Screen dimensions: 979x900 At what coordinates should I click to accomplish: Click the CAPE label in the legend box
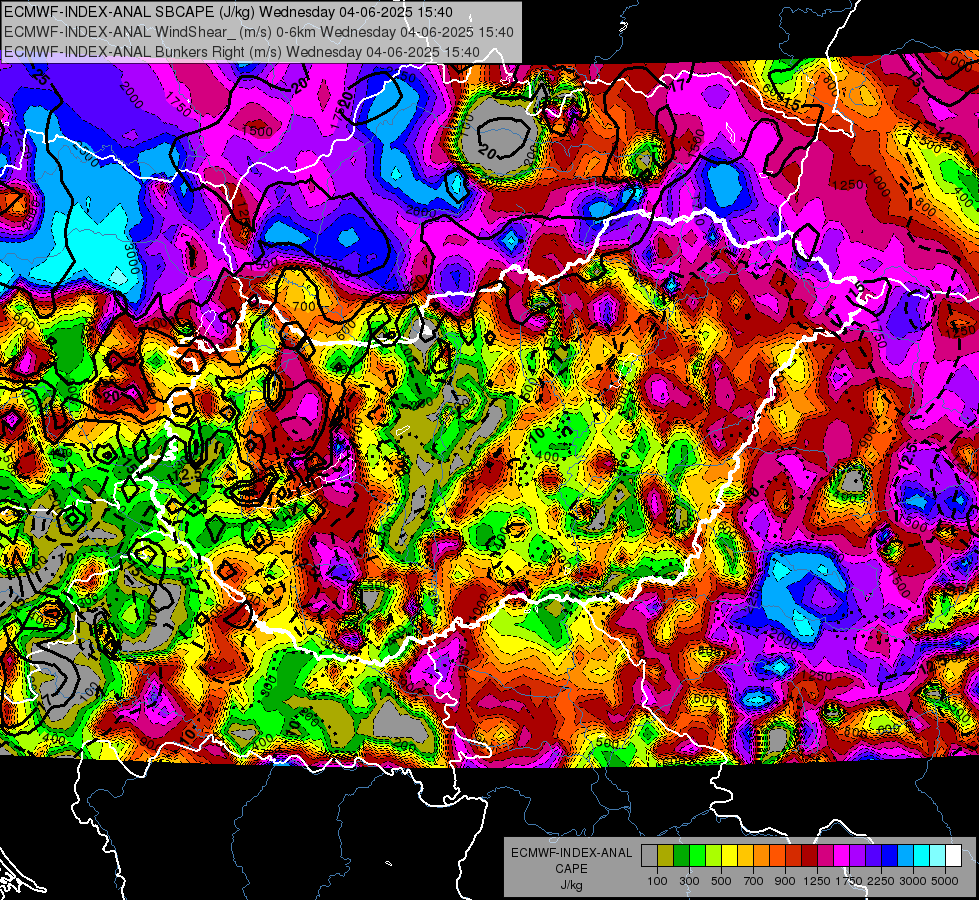pos(571,869)
